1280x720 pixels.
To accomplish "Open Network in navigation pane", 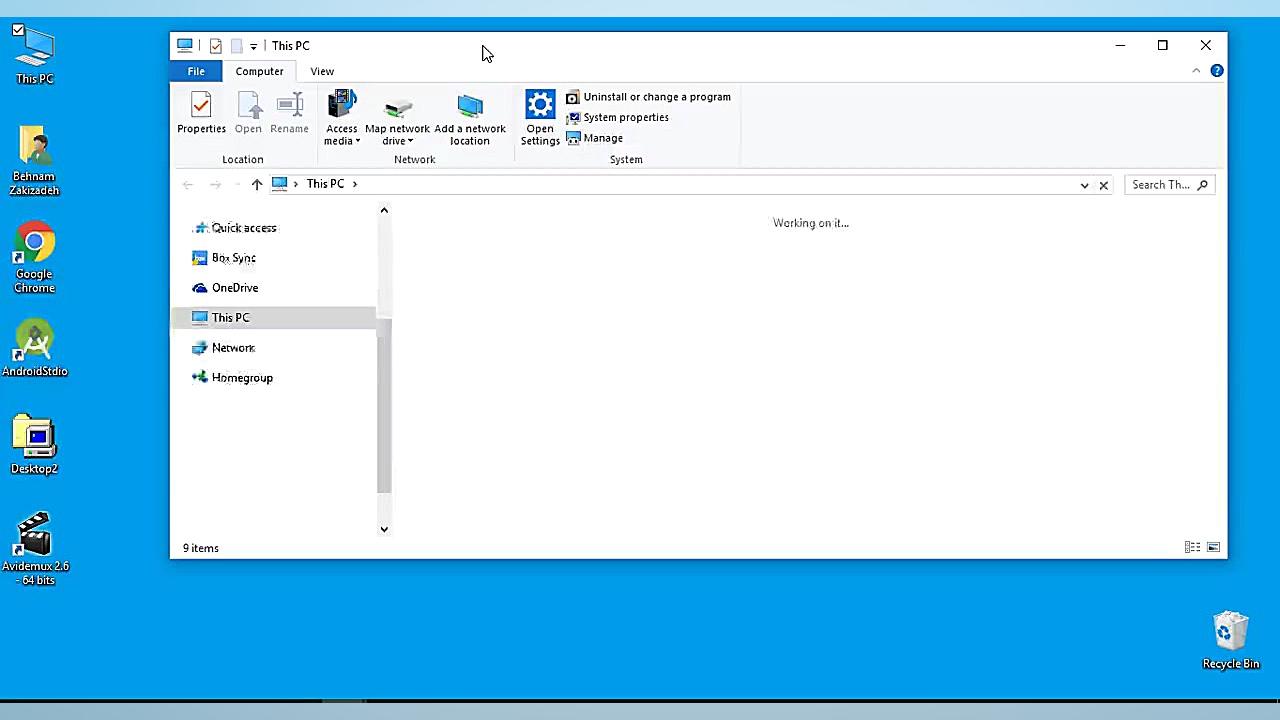I will [x=233, y=348].
